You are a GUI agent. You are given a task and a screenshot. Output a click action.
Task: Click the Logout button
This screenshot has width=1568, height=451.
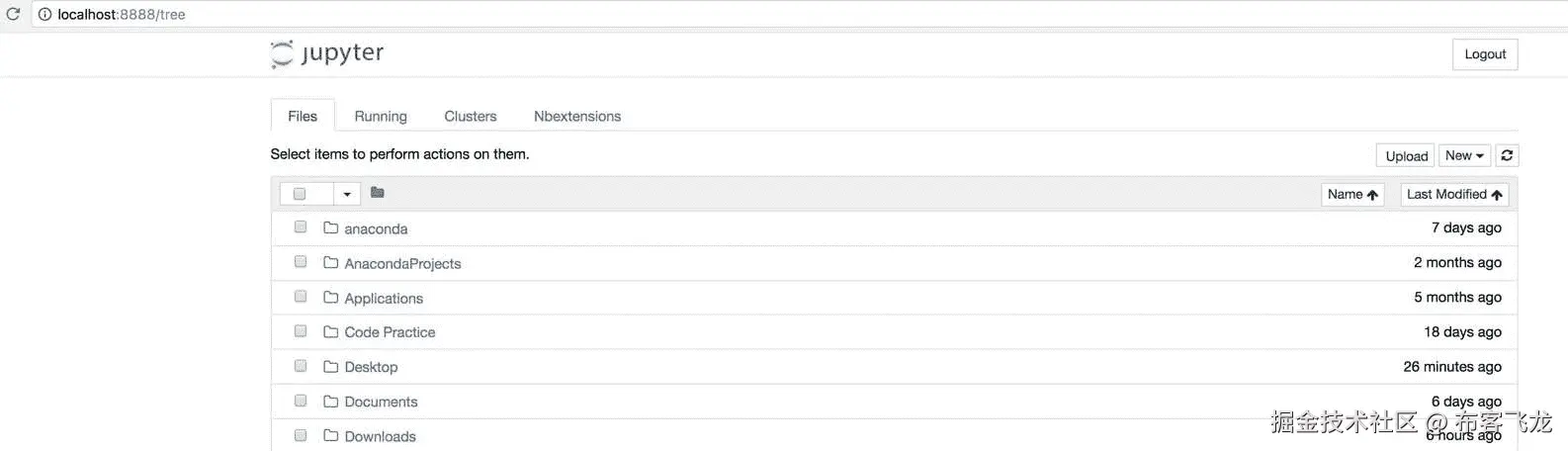[1484, 54]
